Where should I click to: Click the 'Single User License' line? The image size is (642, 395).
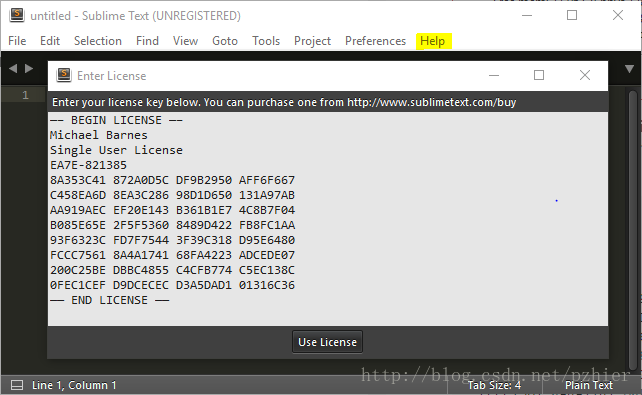pyautogui.click(x=116, y=150)
